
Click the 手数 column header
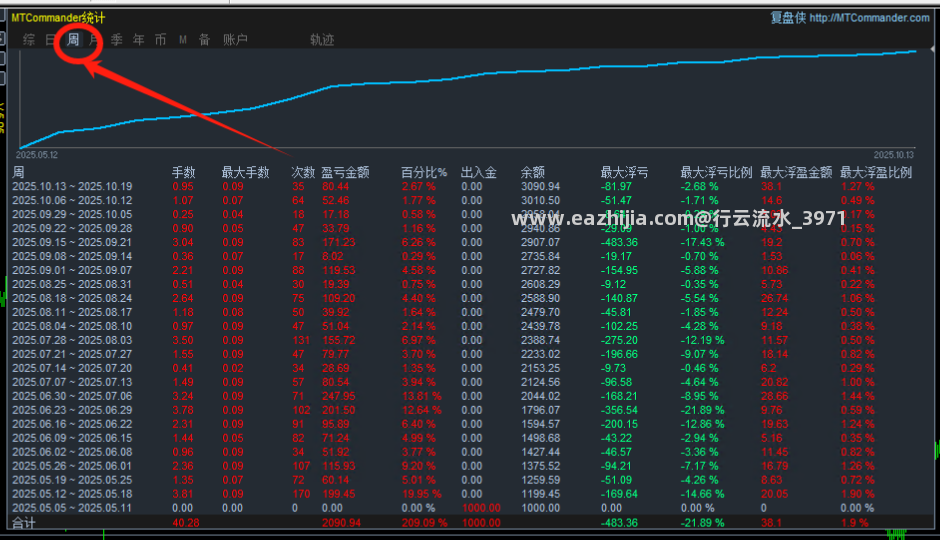(x=183, y=173)
